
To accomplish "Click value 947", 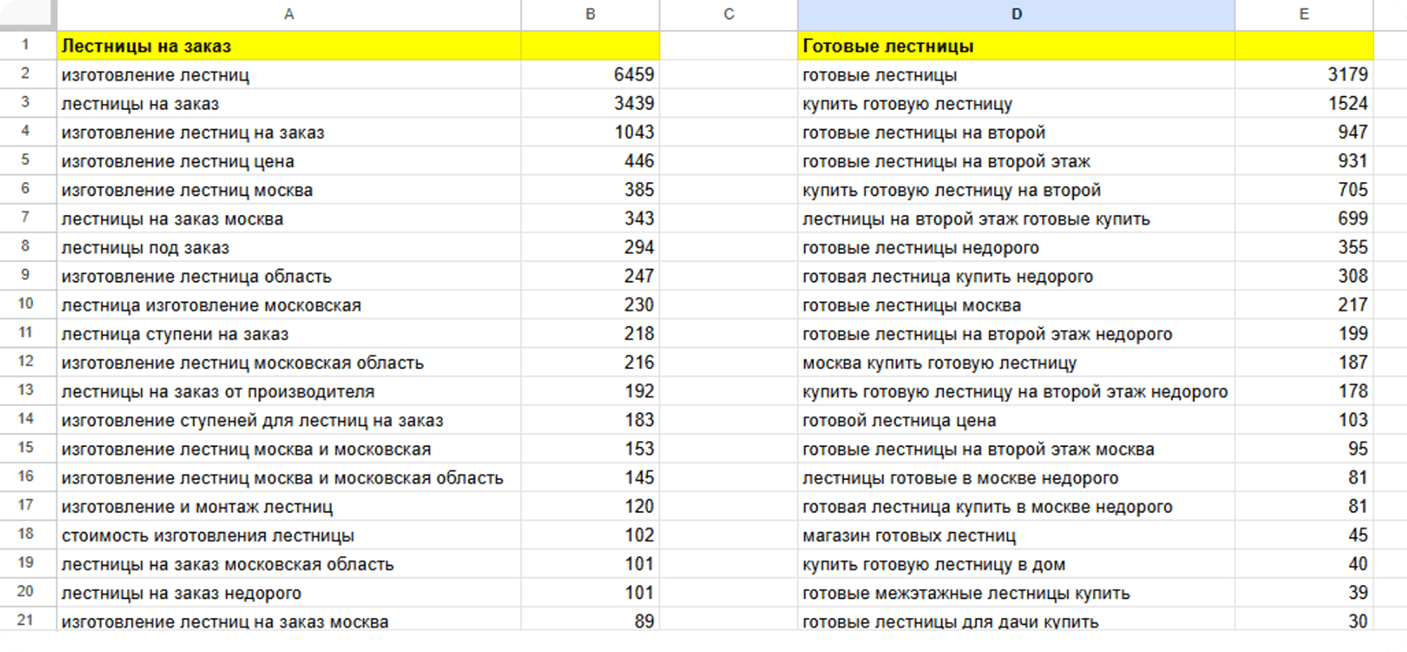I will click(x=1304, y=132).
